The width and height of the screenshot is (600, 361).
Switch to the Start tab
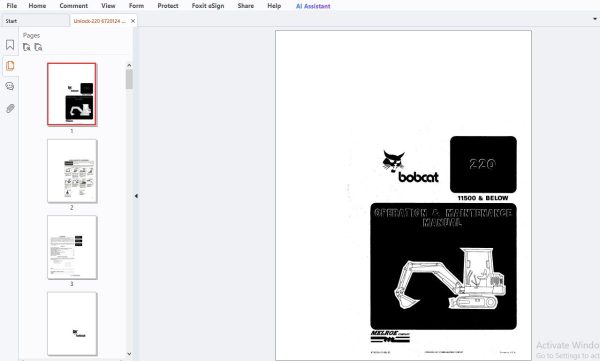(11, 21)
